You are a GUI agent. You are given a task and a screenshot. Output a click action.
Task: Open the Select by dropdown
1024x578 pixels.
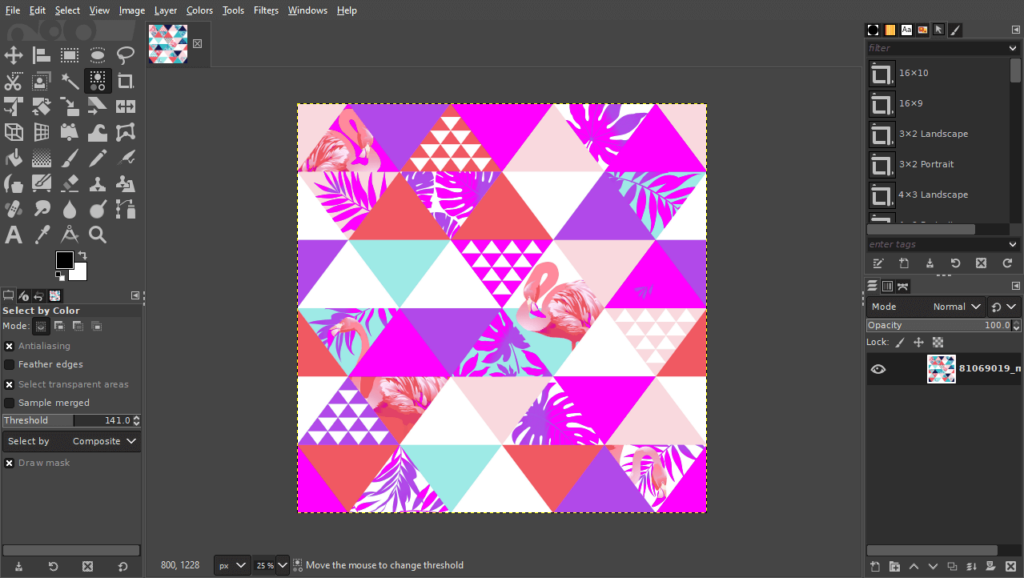coord(105,441)
